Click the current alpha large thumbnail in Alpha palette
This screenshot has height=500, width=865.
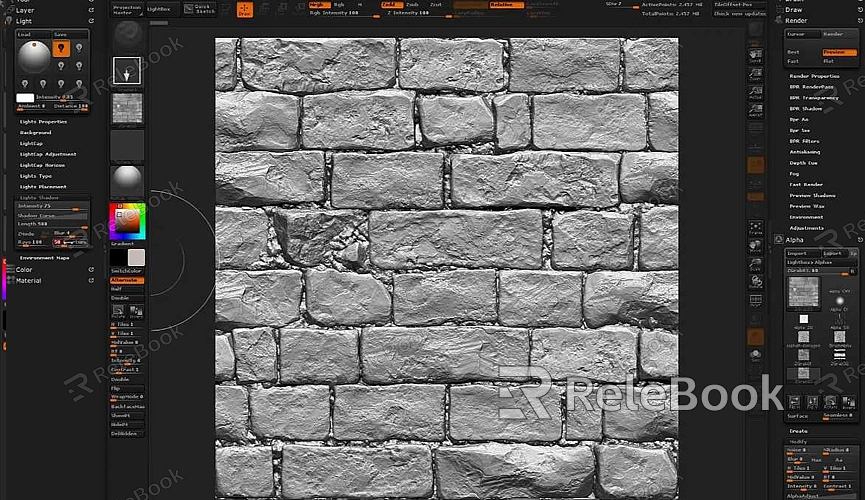coord(803,292)
